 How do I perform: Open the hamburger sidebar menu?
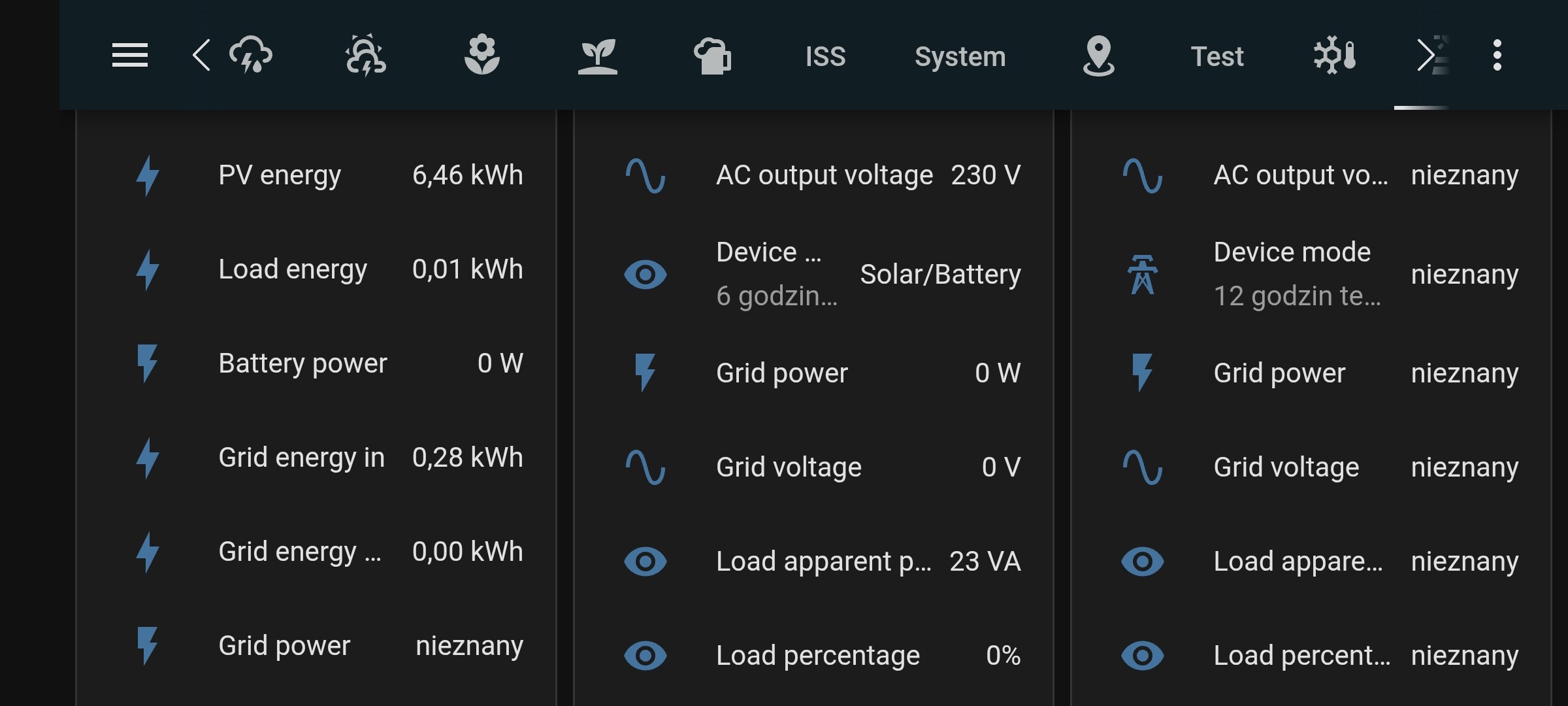click(129, 56)
